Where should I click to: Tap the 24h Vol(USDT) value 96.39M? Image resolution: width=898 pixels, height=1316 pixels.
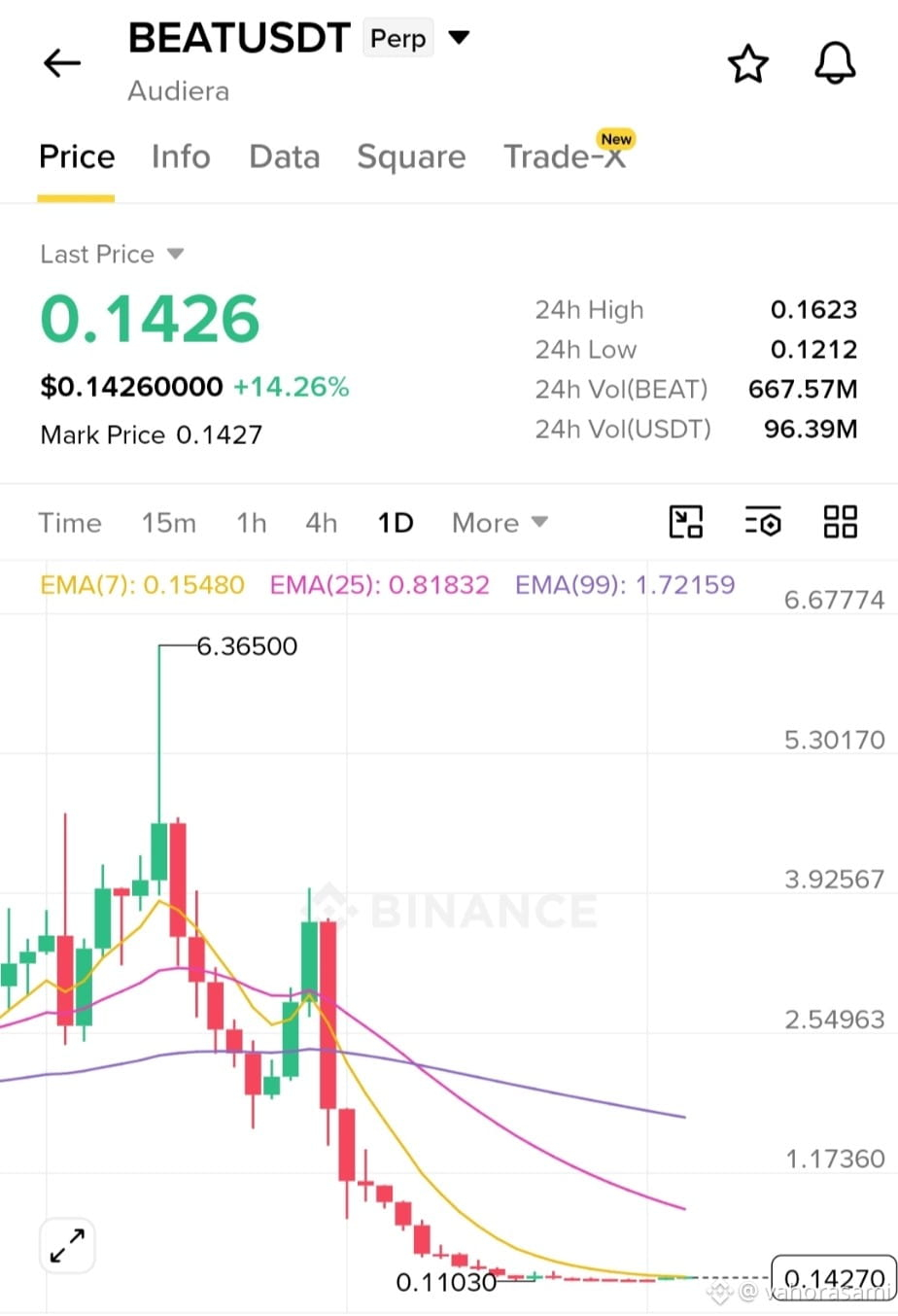[x=811, y=429]
